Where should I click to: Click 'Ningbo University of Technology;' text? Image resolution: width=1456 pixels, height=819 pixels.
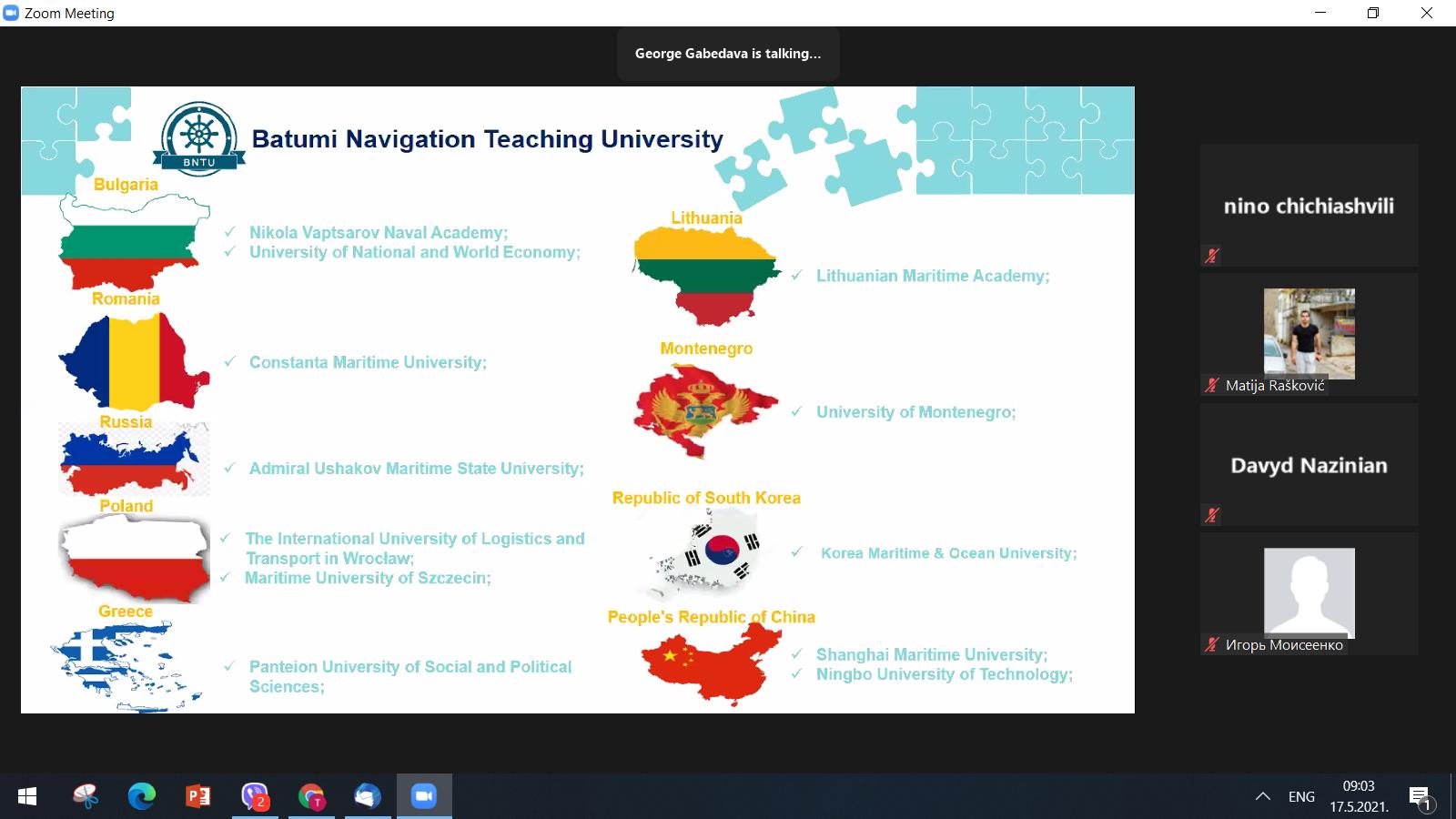[x=945, y=674]
